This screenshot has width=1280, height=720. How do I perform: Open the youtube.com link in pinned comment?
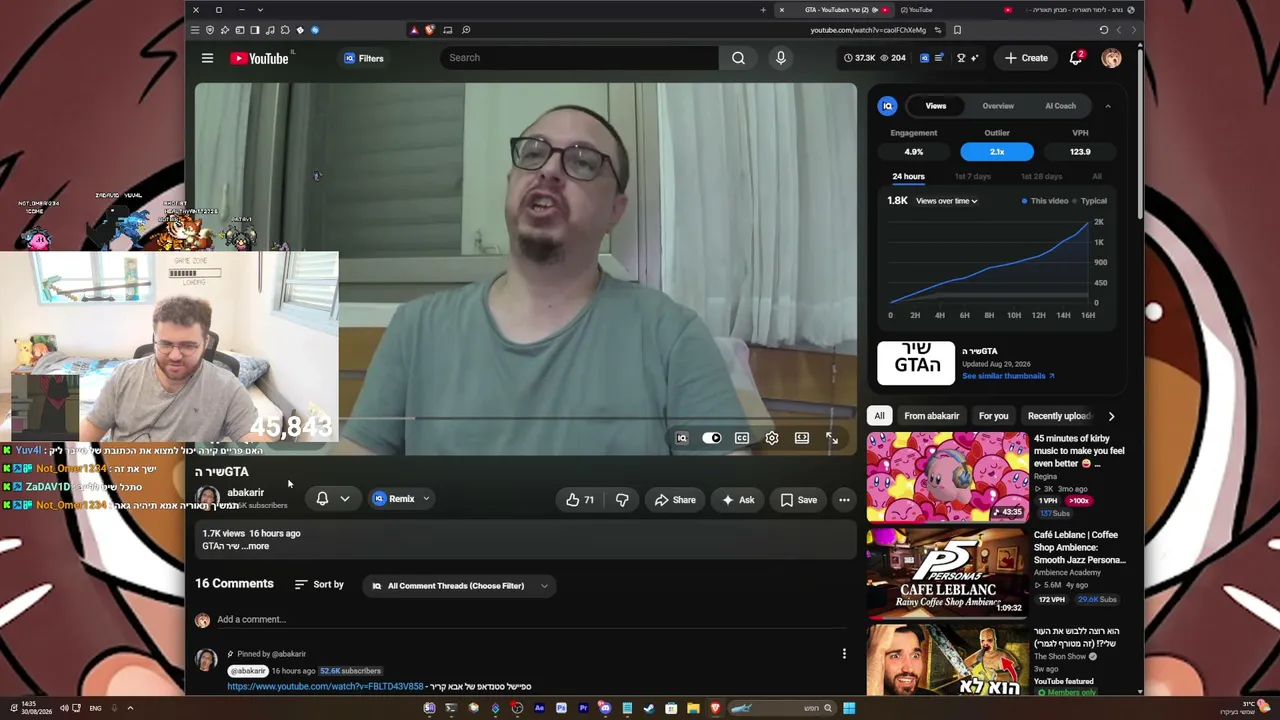(x=325, y=687)
